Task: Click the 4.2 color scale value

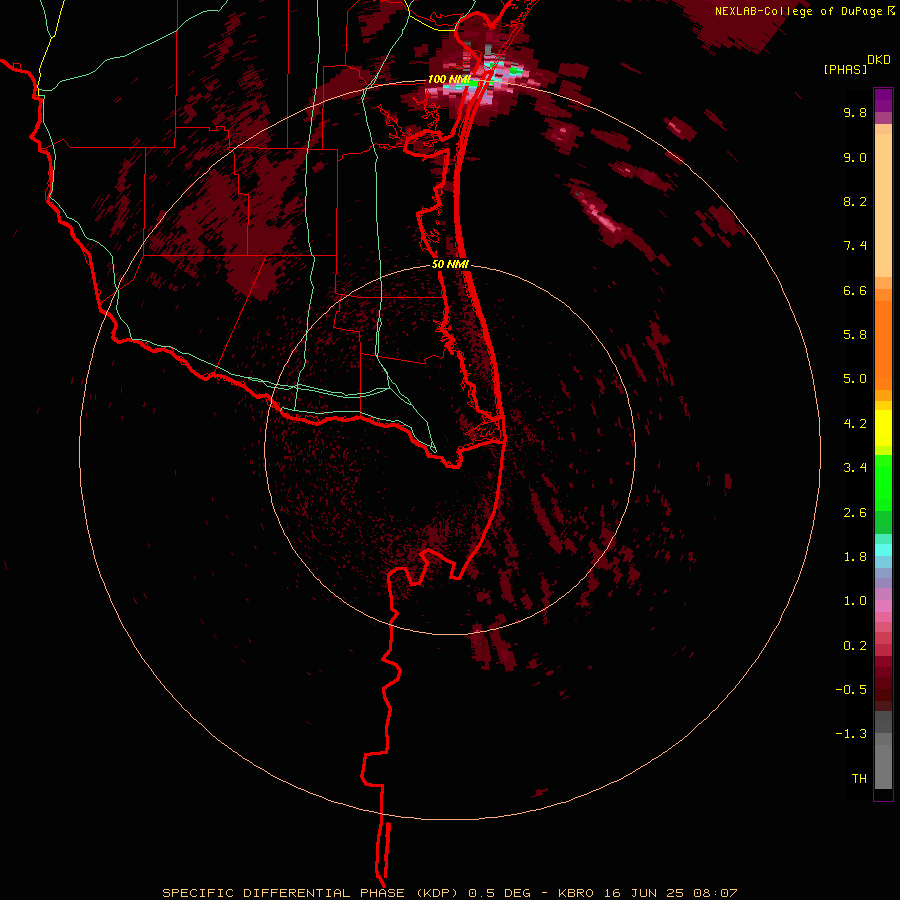Action: coord(855,424)
